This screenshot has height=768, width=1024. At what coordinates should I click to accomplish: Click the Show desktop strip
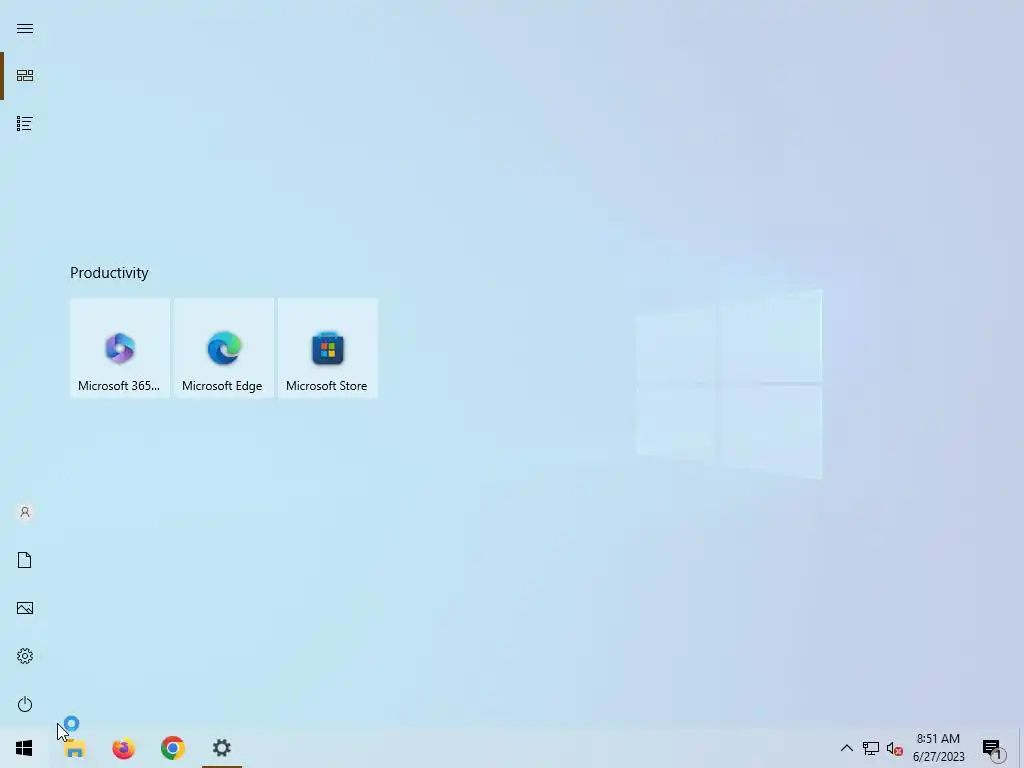click(x=1021, y=748)
